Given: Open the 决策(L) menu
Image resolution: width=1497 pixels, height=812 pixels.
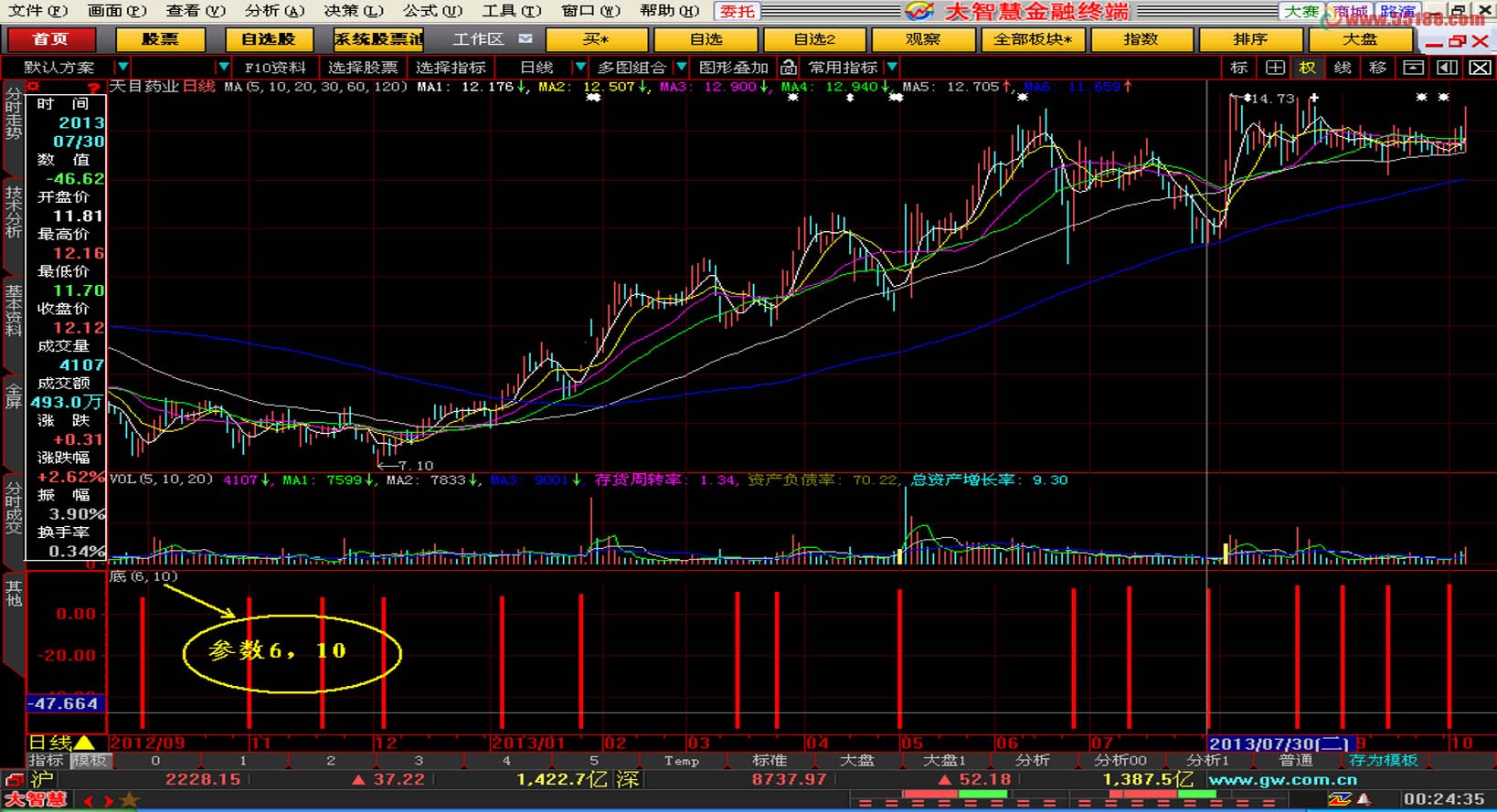Looking at the screenshot, I should (354, 11).
